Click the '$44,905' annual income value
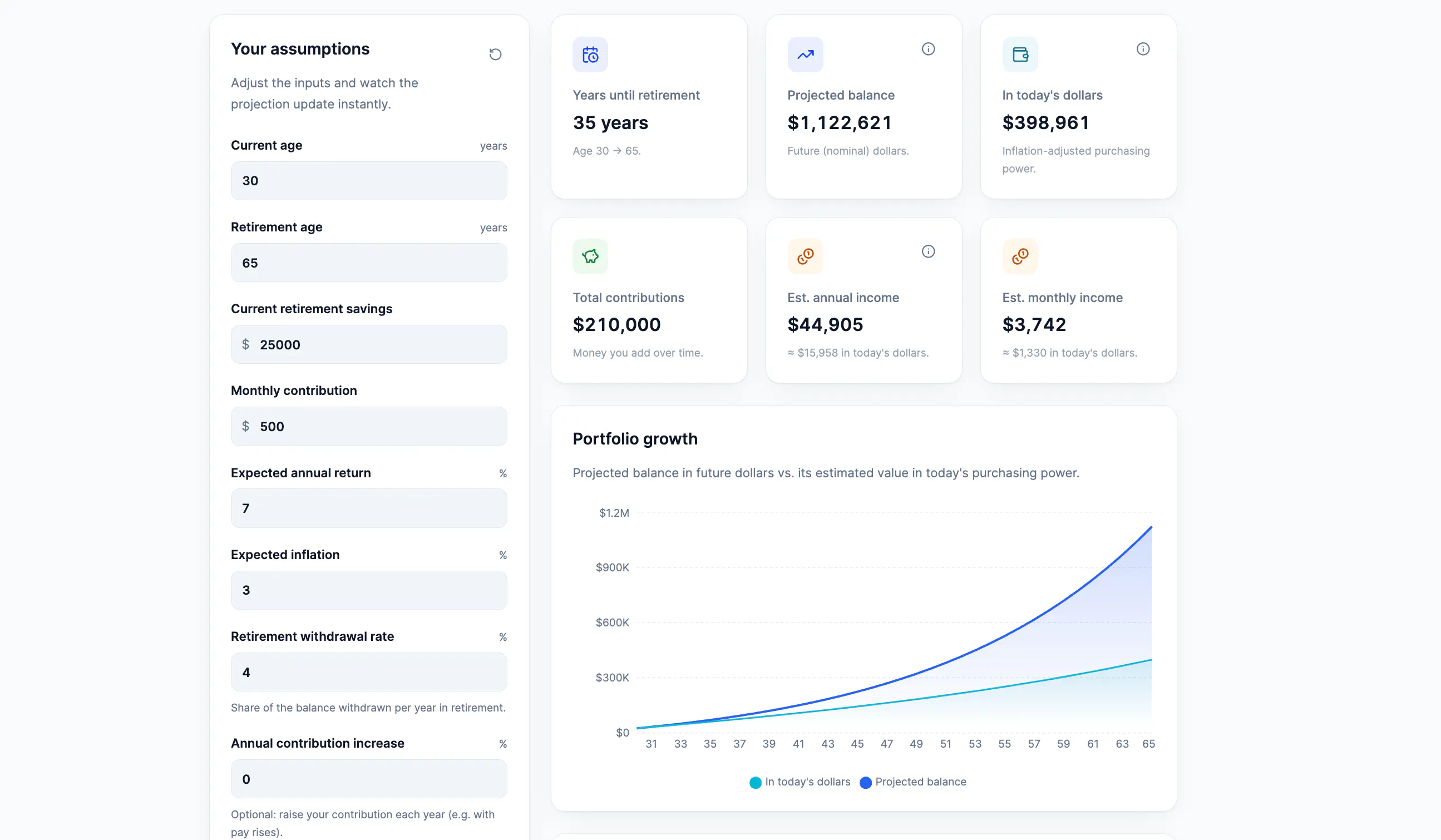This screenshot has height=840, width=1441. [825, 325]
